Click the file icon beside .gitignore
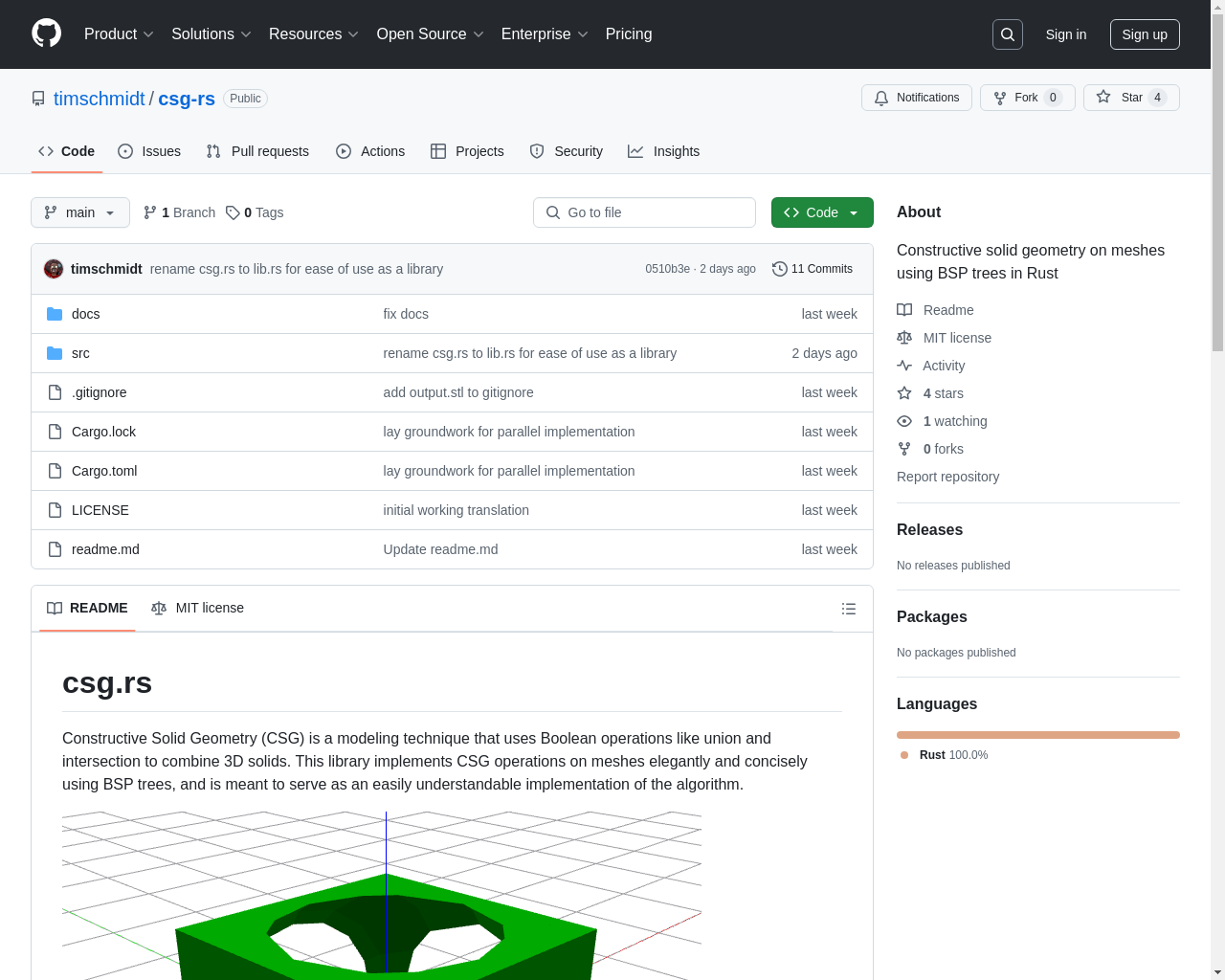 coord(55,392)
